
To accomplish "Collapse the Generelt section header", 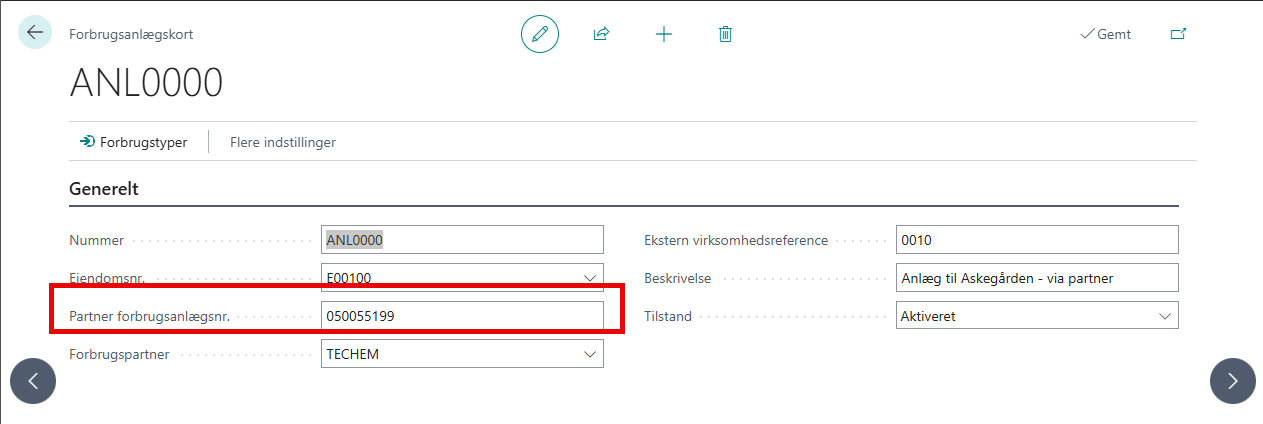I will (x=104, y=188).
